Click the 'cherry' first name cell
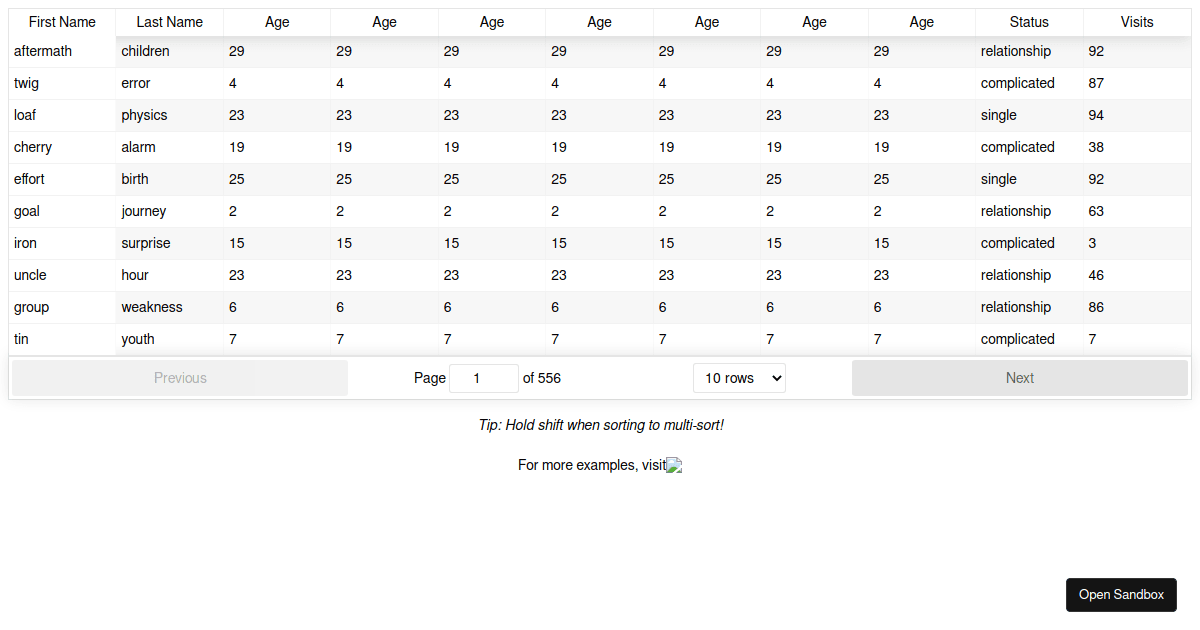 62,147
